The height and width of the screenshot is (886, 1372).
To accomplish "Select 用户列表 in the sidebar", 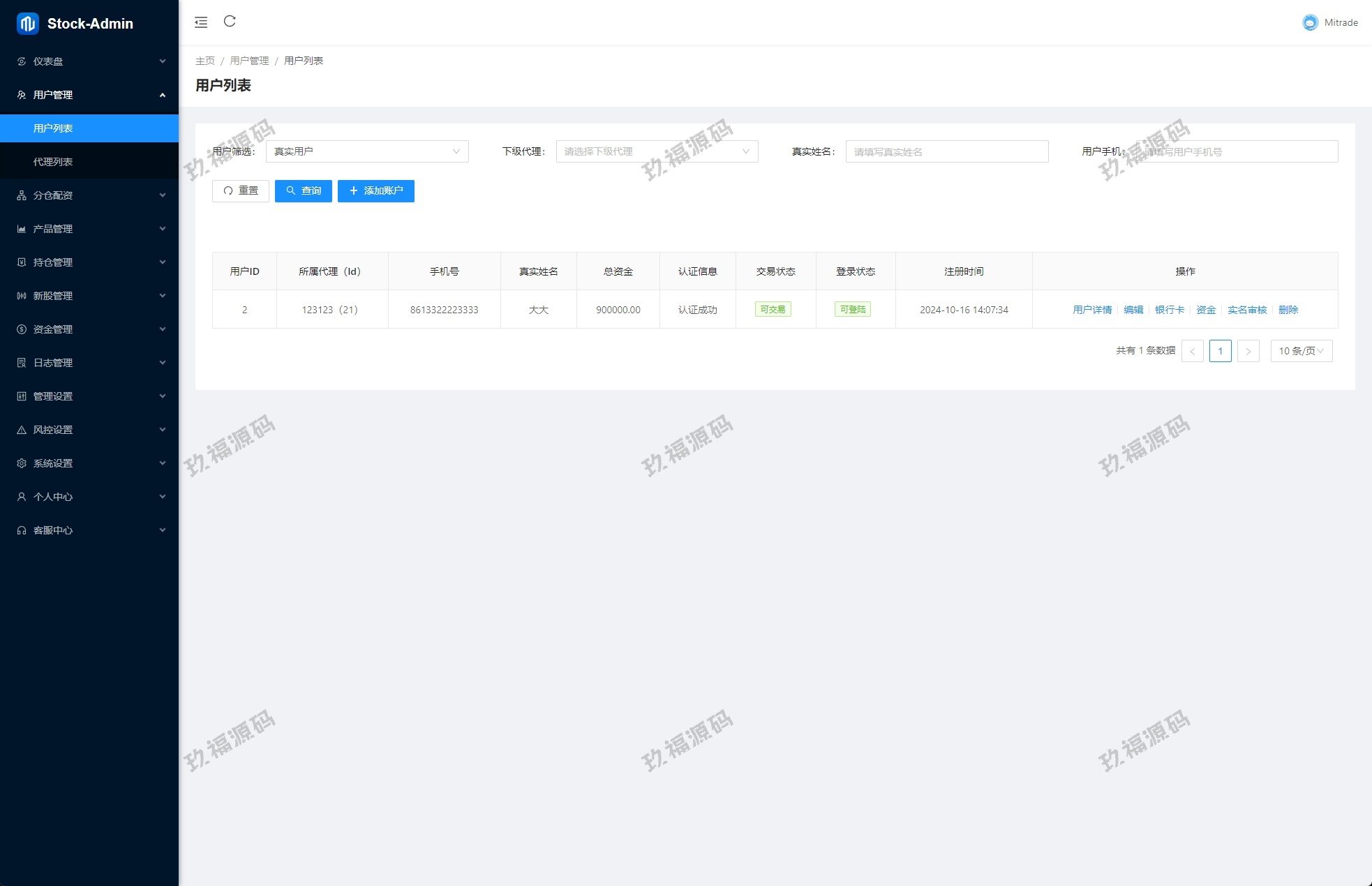I will [x=53, y=128].
